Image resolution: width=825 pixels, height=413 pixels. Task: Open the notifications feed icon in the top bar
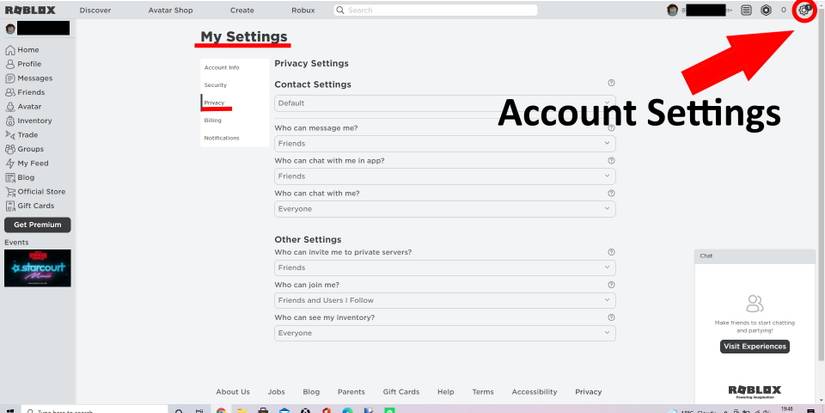coord(746,10)
